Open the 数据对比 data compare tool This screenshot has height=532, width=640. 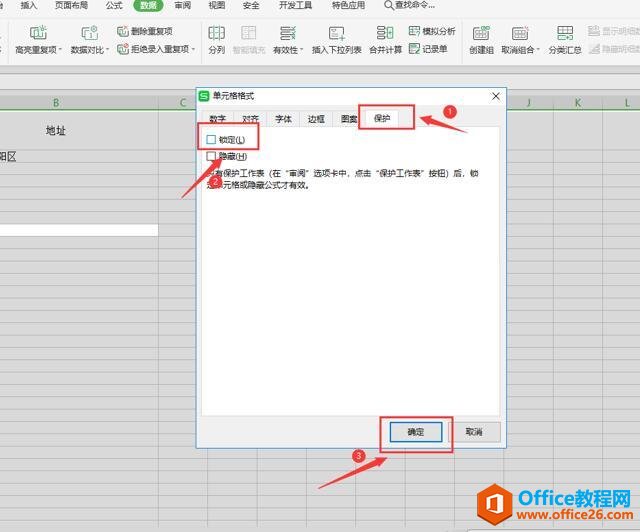(90, 40)
